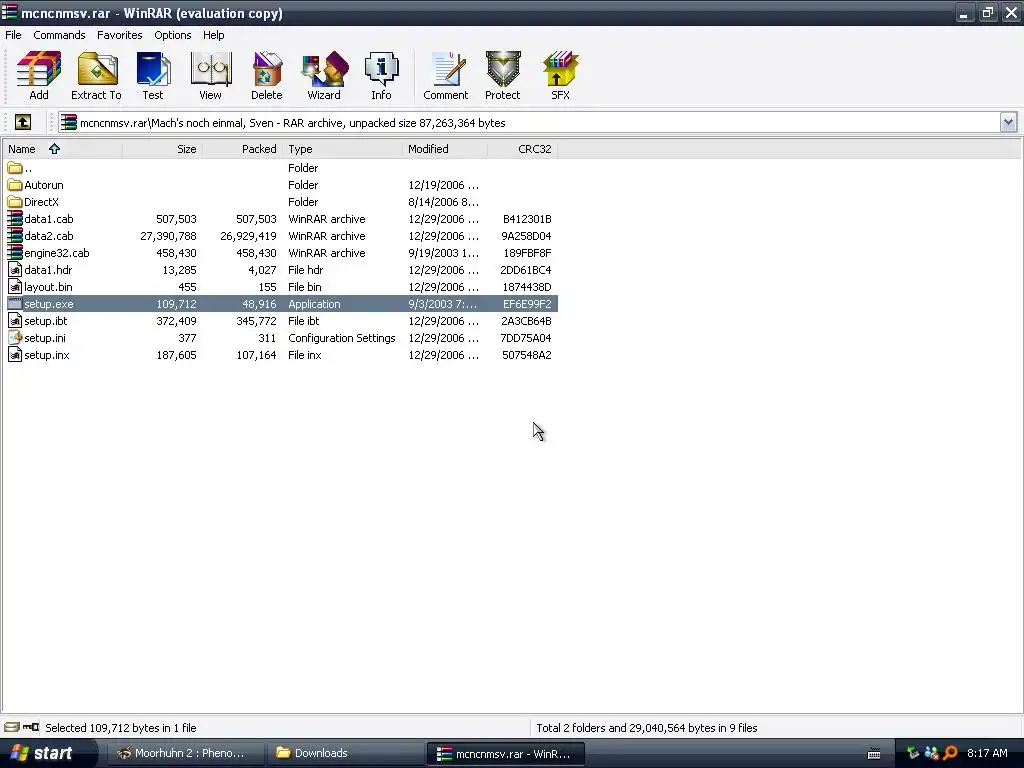The height and width of the screenshot is (768, 1024).
Task: Open the Options menu
Action: (x=172, y=35)
